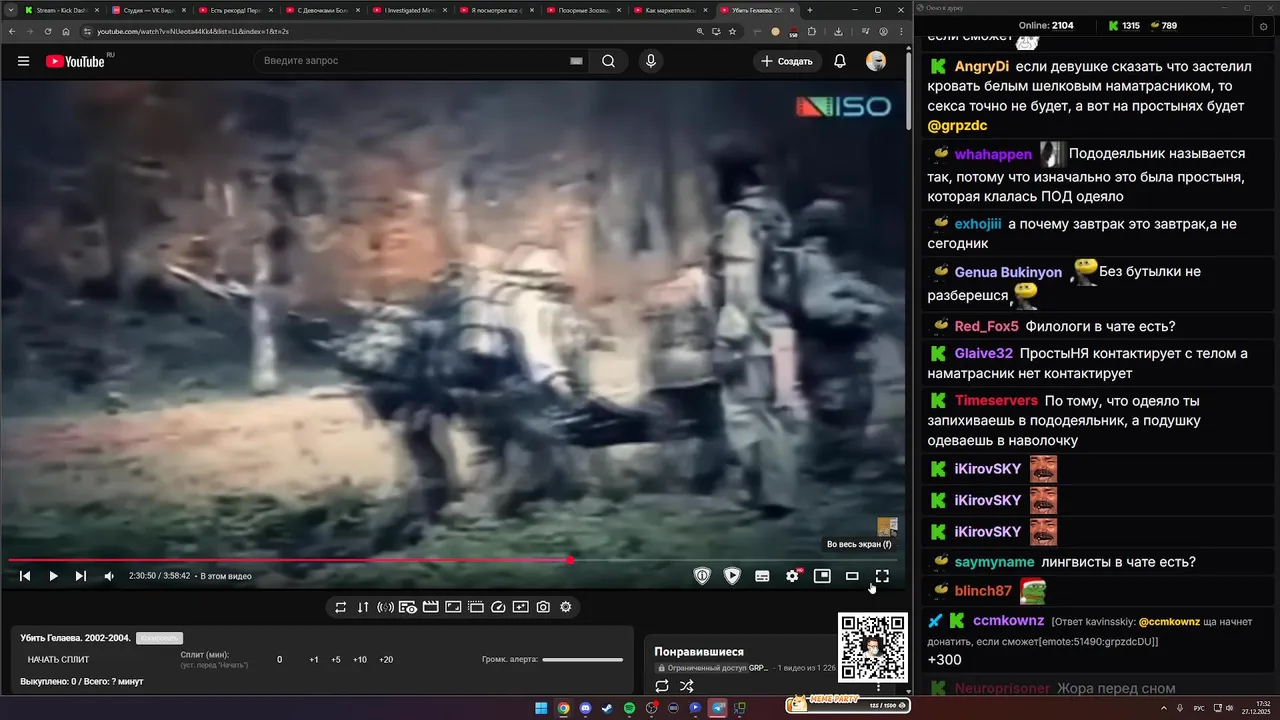The height and width of the screenshot is (720, 1280).
Task: Open the Понравившиеся playlist title
Action: click(x=699, y=652)
